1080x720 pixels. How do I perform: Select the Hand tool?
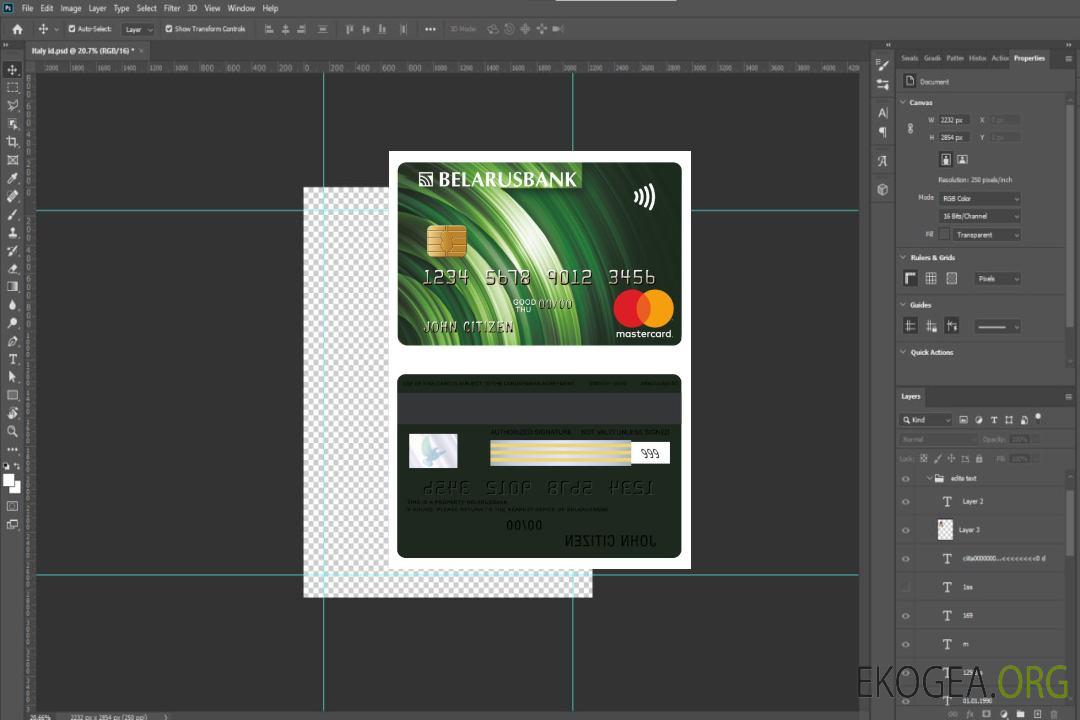(12, 413)
